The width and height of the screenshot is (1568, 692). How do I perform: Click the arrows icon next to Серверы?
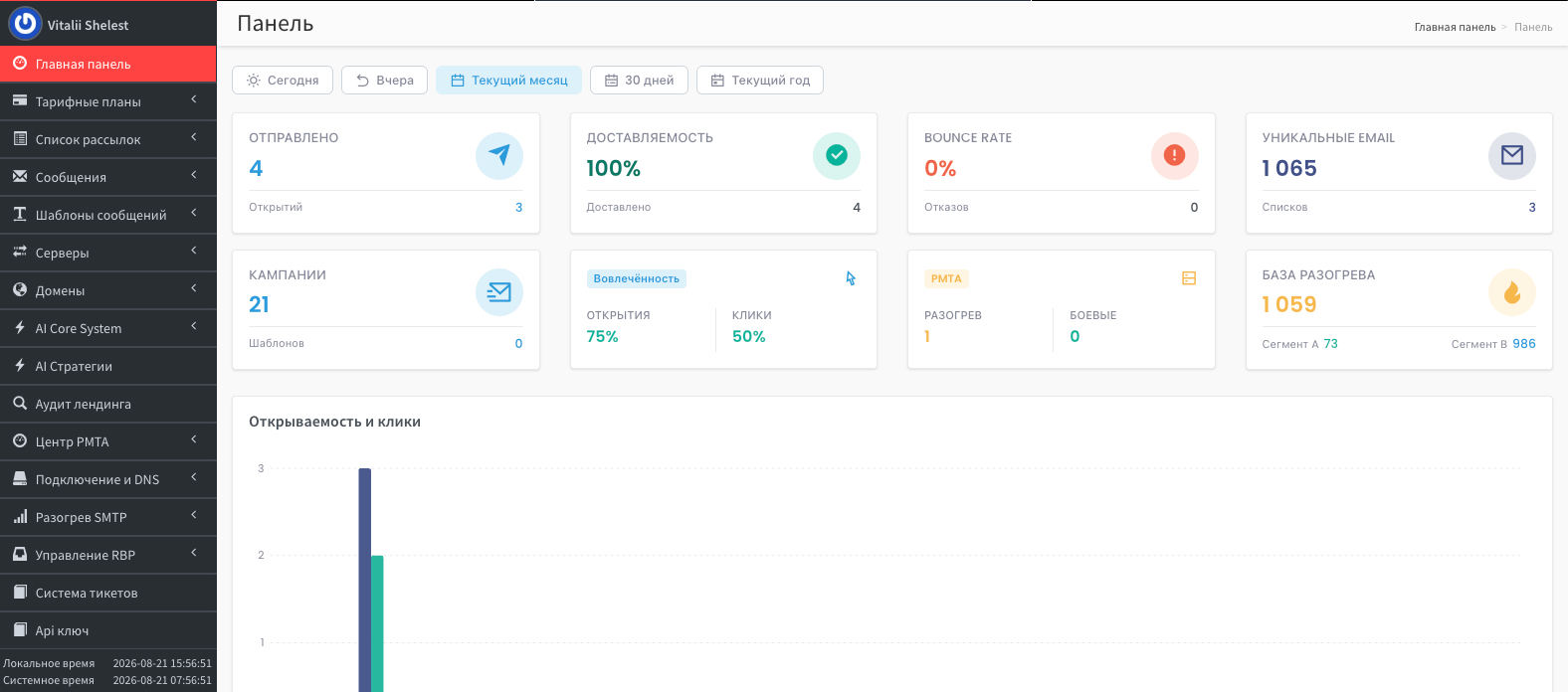20,252
